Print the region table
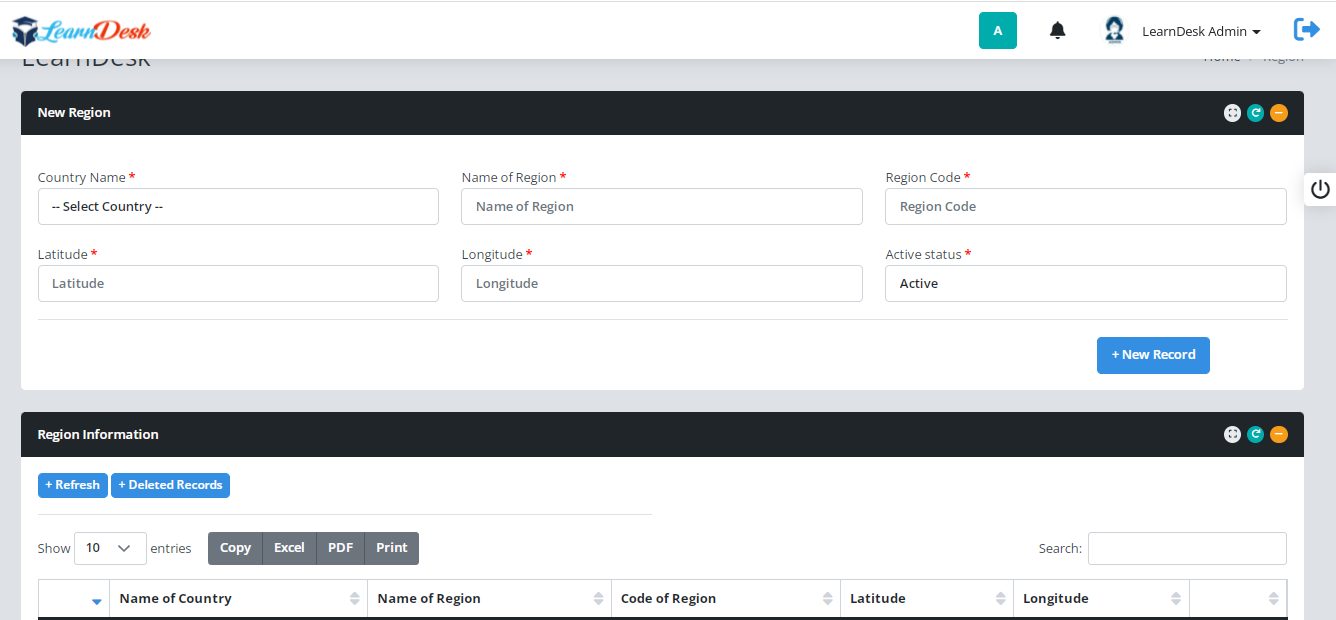1336x620 pixels. click(x=392, y=548)
